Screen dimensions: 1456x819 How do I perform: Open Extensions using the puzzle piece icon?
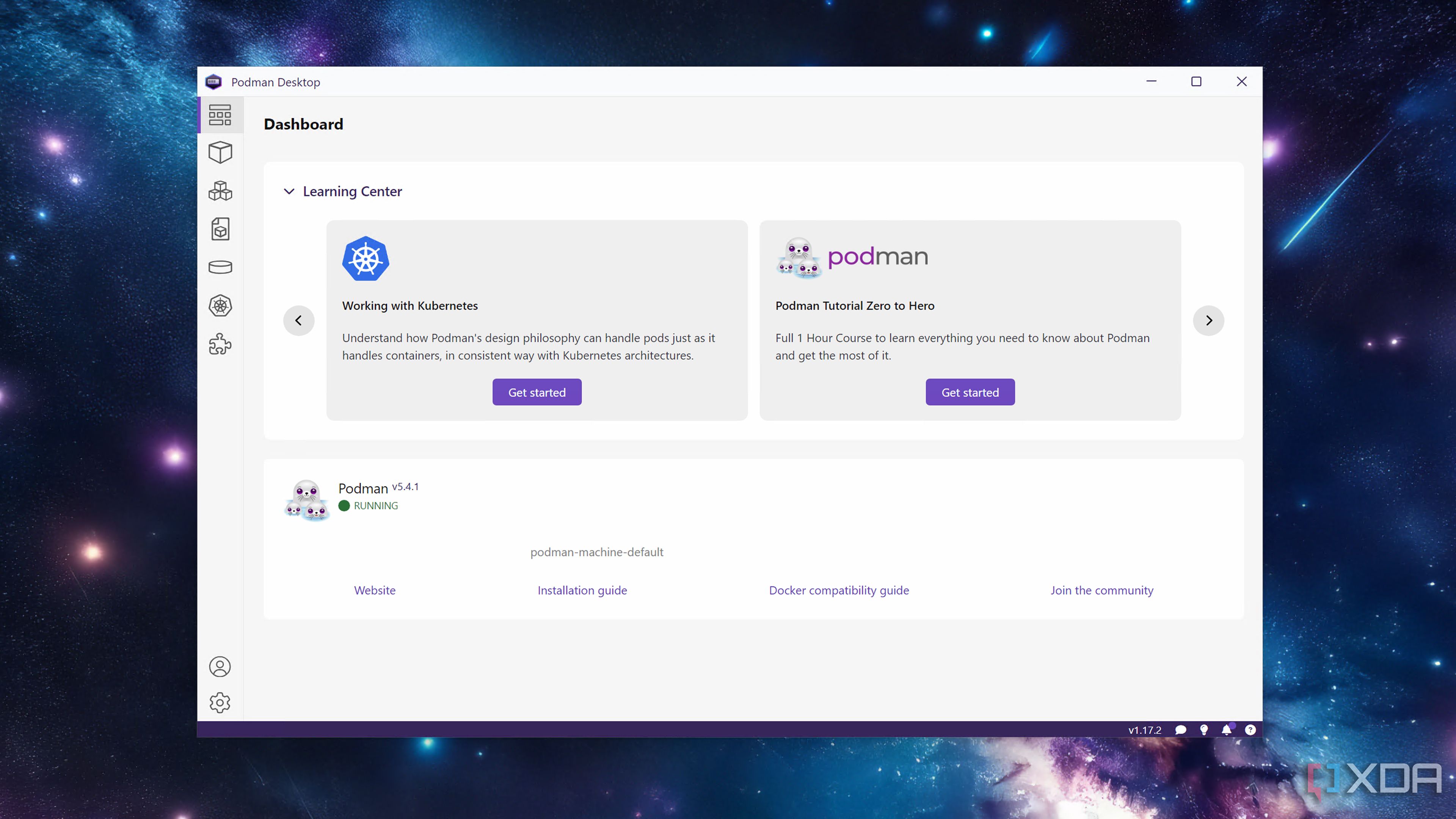pos(220,344)
